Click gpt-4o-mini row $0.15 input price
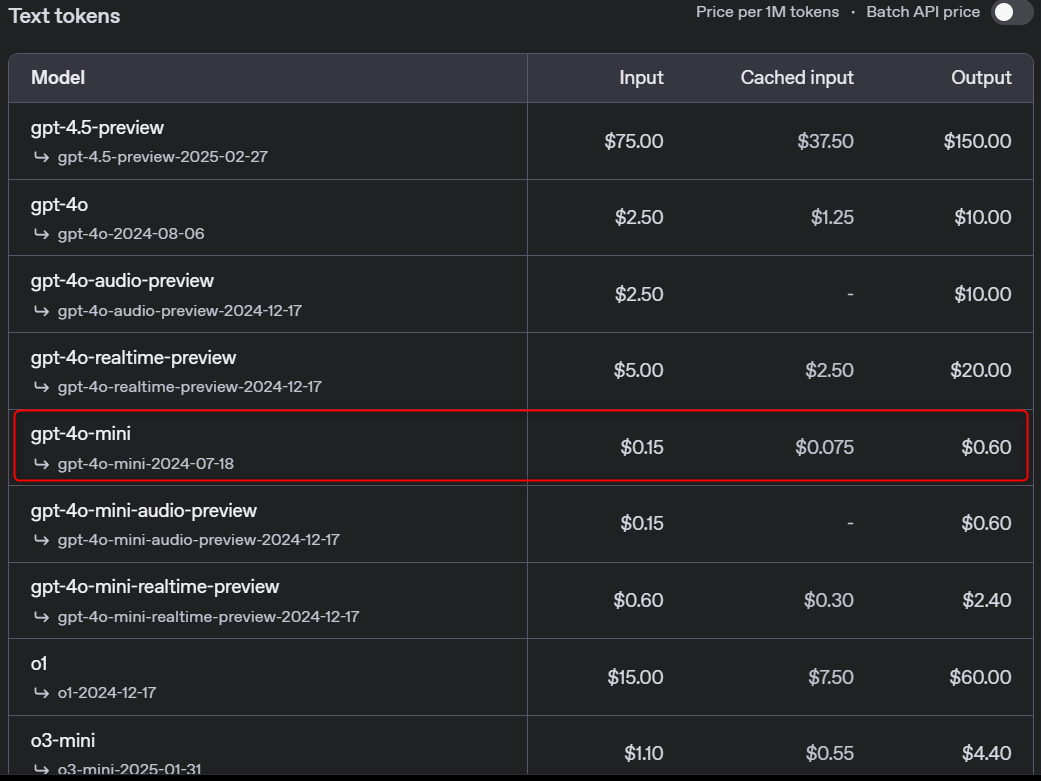This screenshot has width=1041, height=781. (641, 447)
